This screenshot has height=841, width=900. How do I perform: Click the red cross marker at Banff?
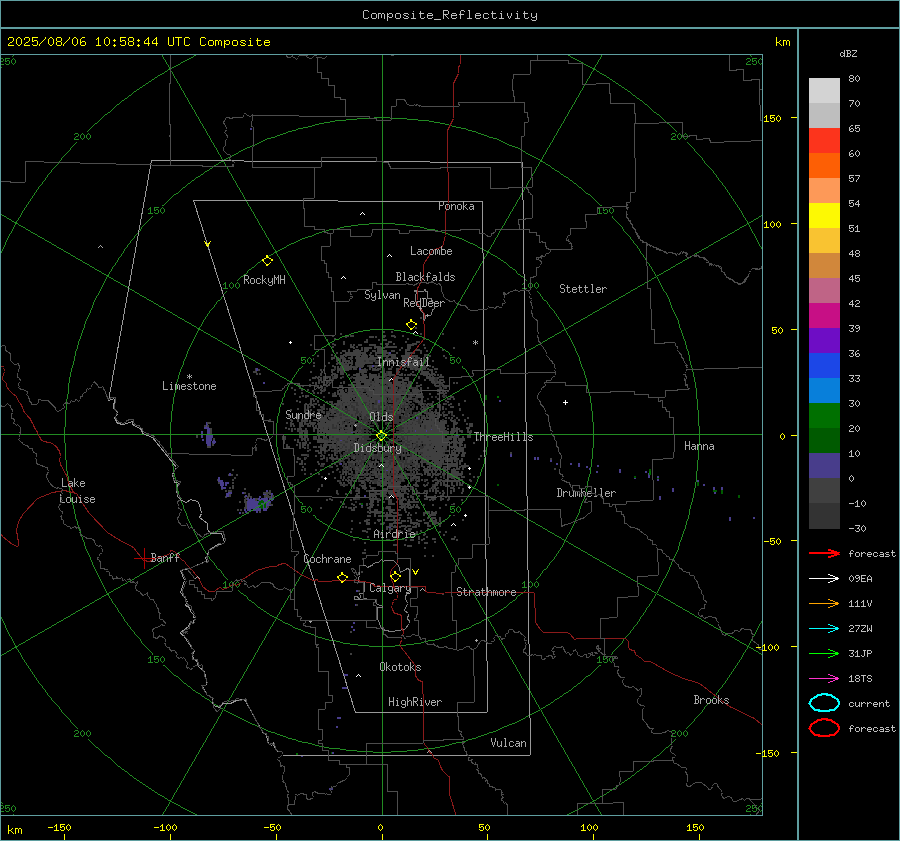(x=143, y=558)
